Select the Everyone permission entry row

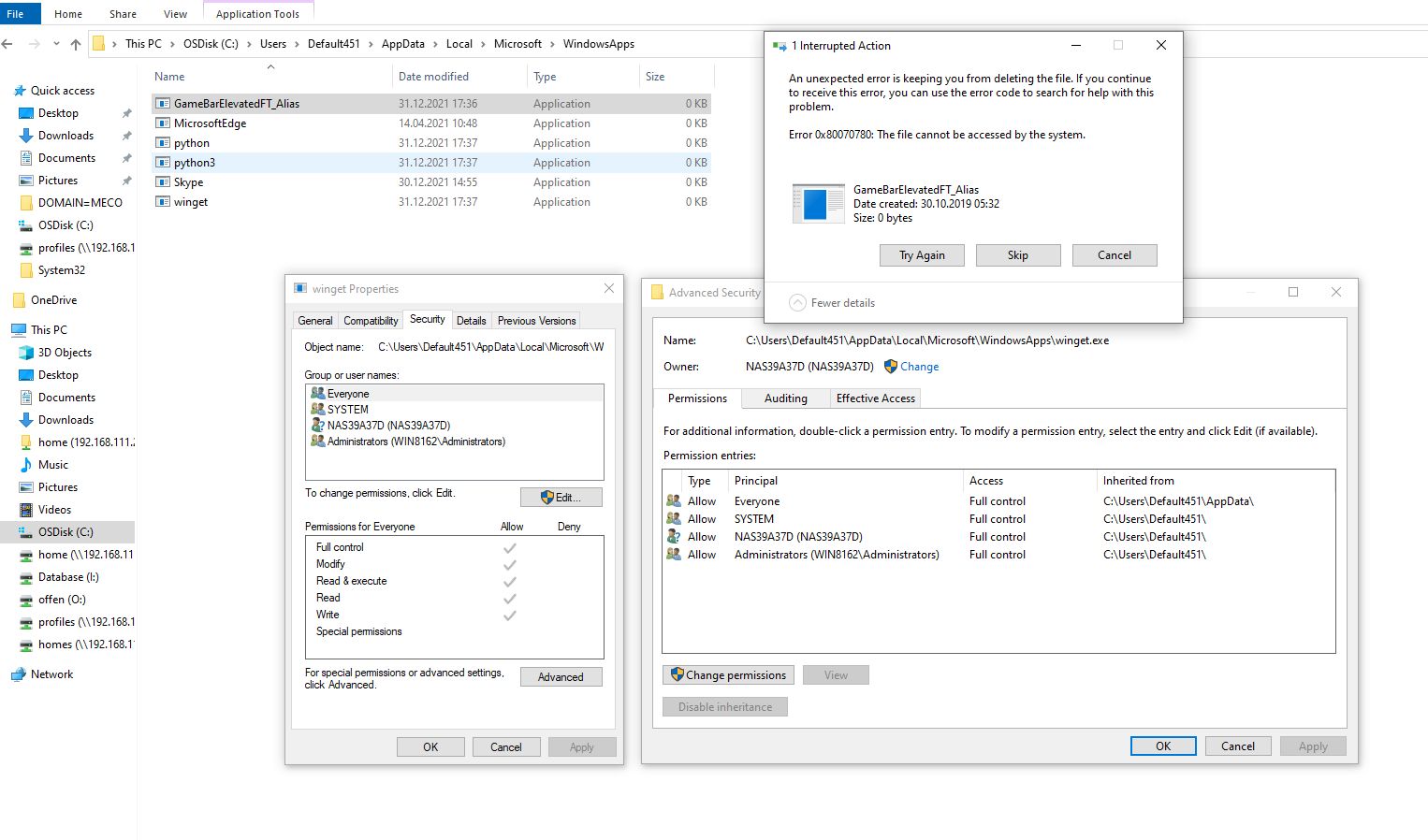click(x=998, y=501)
